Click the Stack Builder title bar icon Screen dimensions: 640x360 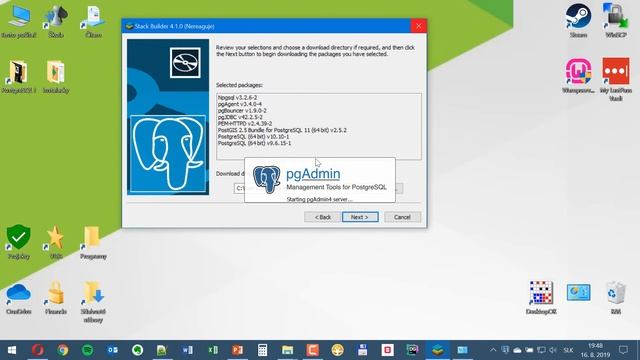129,26
